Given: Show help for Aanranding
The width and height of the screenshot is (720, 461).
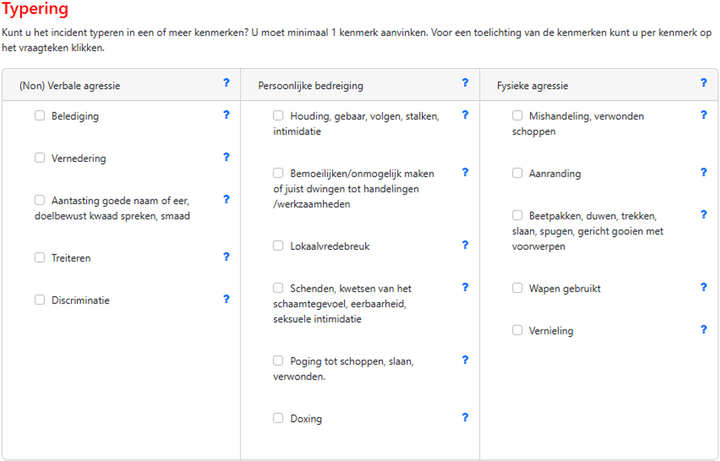Looking at the screenshot, I should tap(704, 172).
